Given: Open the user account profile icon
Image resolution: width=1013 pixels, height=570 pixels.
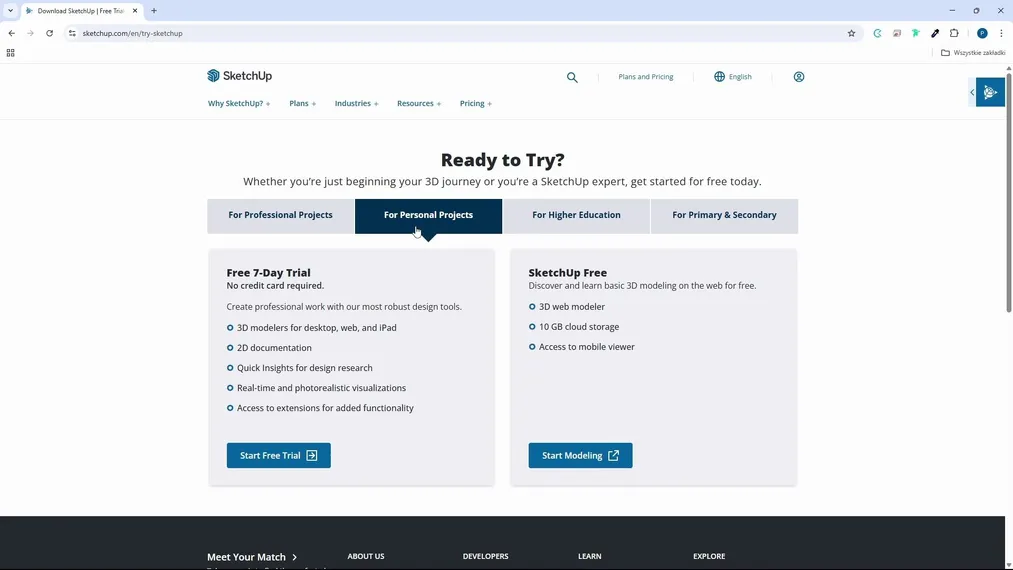Looking at the screenshot, I should tap(799, 77).
